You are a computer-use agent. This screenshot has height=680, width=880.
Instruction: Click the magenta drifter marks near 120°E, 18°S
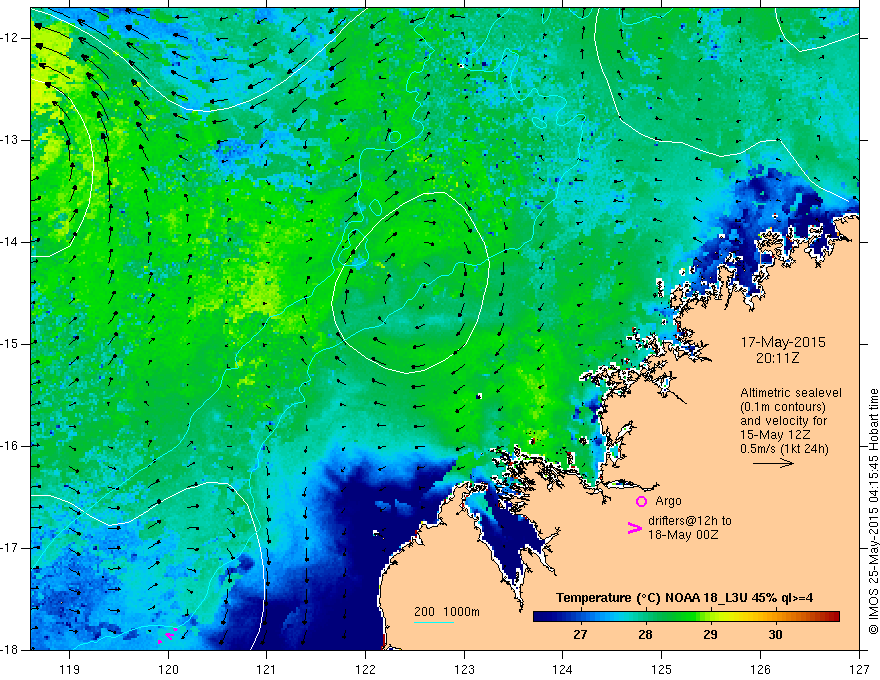[168, 634]
